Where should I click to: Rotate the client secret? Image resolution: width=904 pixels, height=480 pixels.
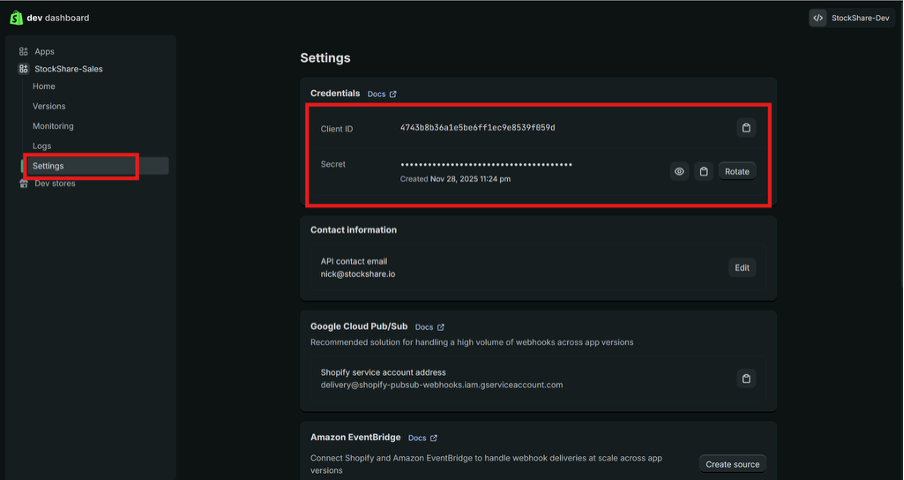(737, 172)
